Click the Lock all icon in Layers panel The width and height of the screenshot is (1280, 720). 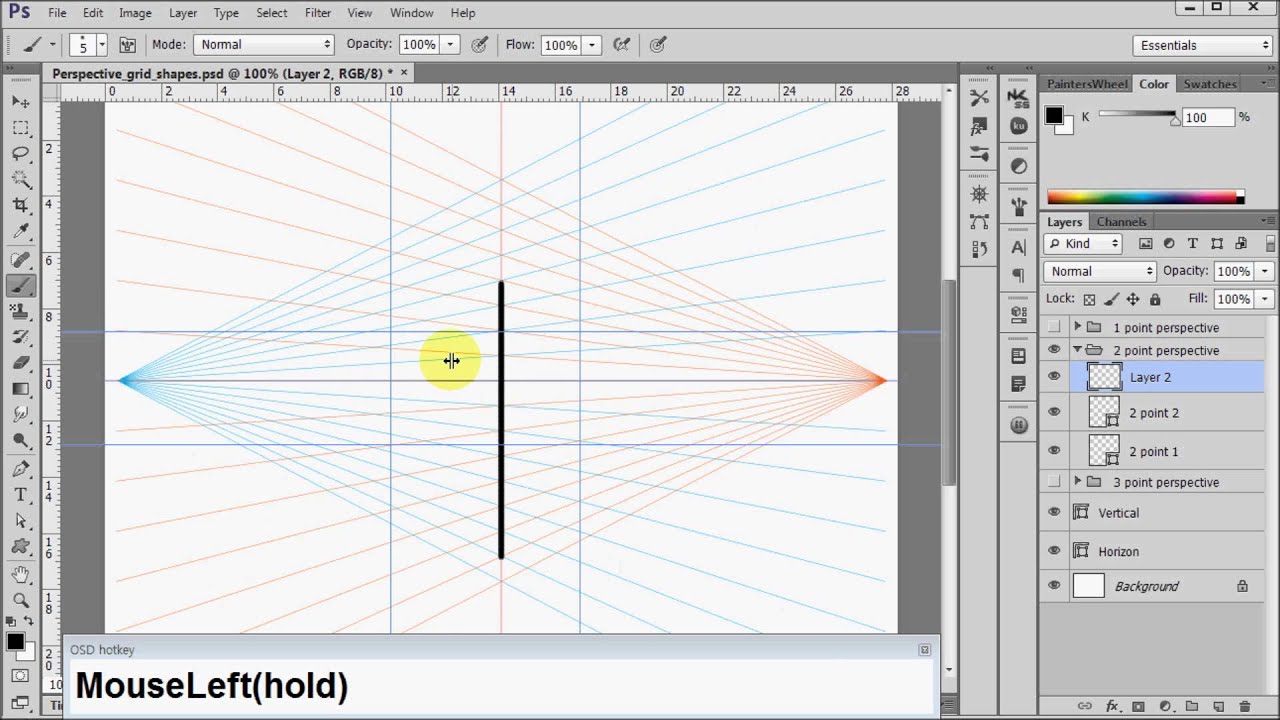click(x=1155, y=299)
